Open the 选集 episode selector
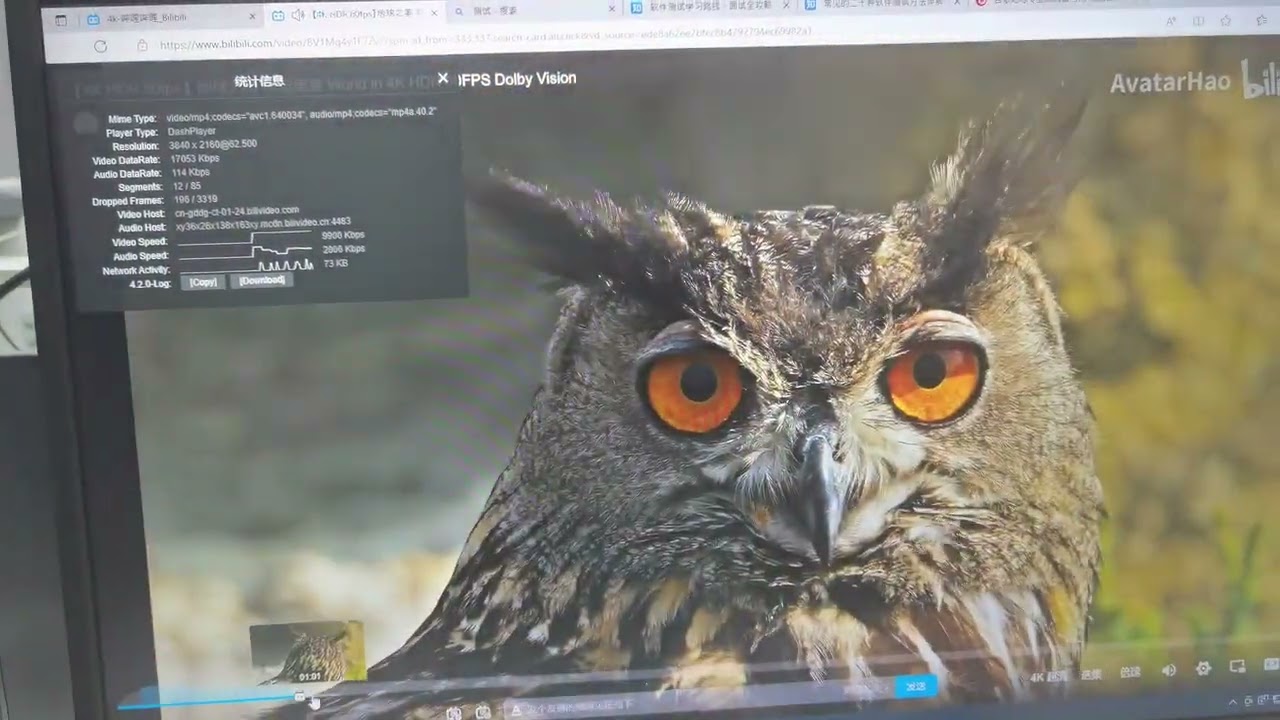 point(1091,675)
